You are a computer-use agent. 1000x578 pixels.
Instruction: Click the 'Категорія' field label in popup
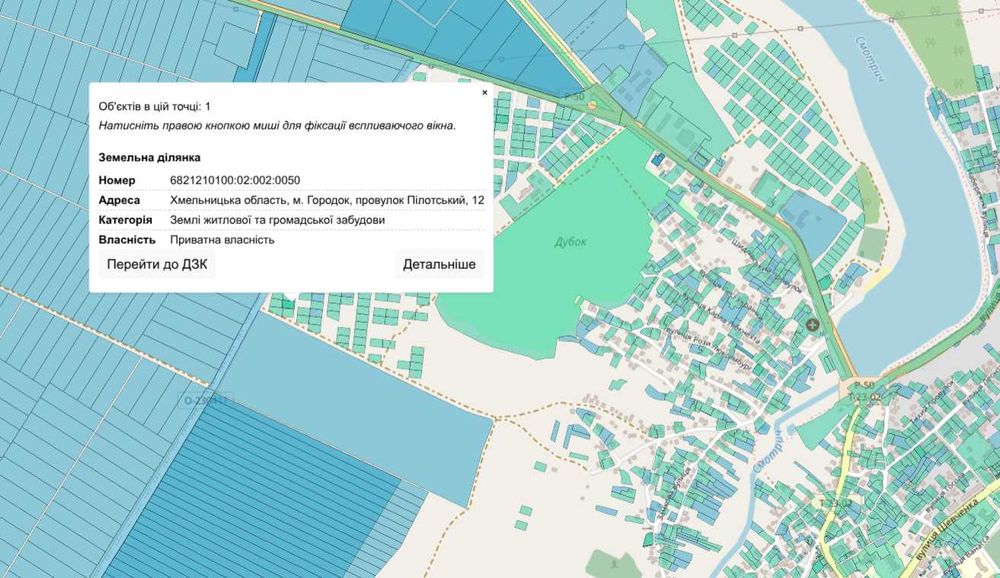click(x=126, y=220)
